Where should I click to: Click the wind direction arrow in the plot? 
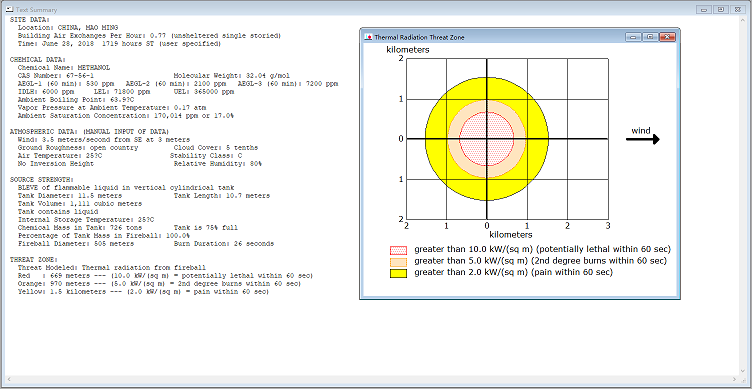pyautogui.click(x=643, y=139)
